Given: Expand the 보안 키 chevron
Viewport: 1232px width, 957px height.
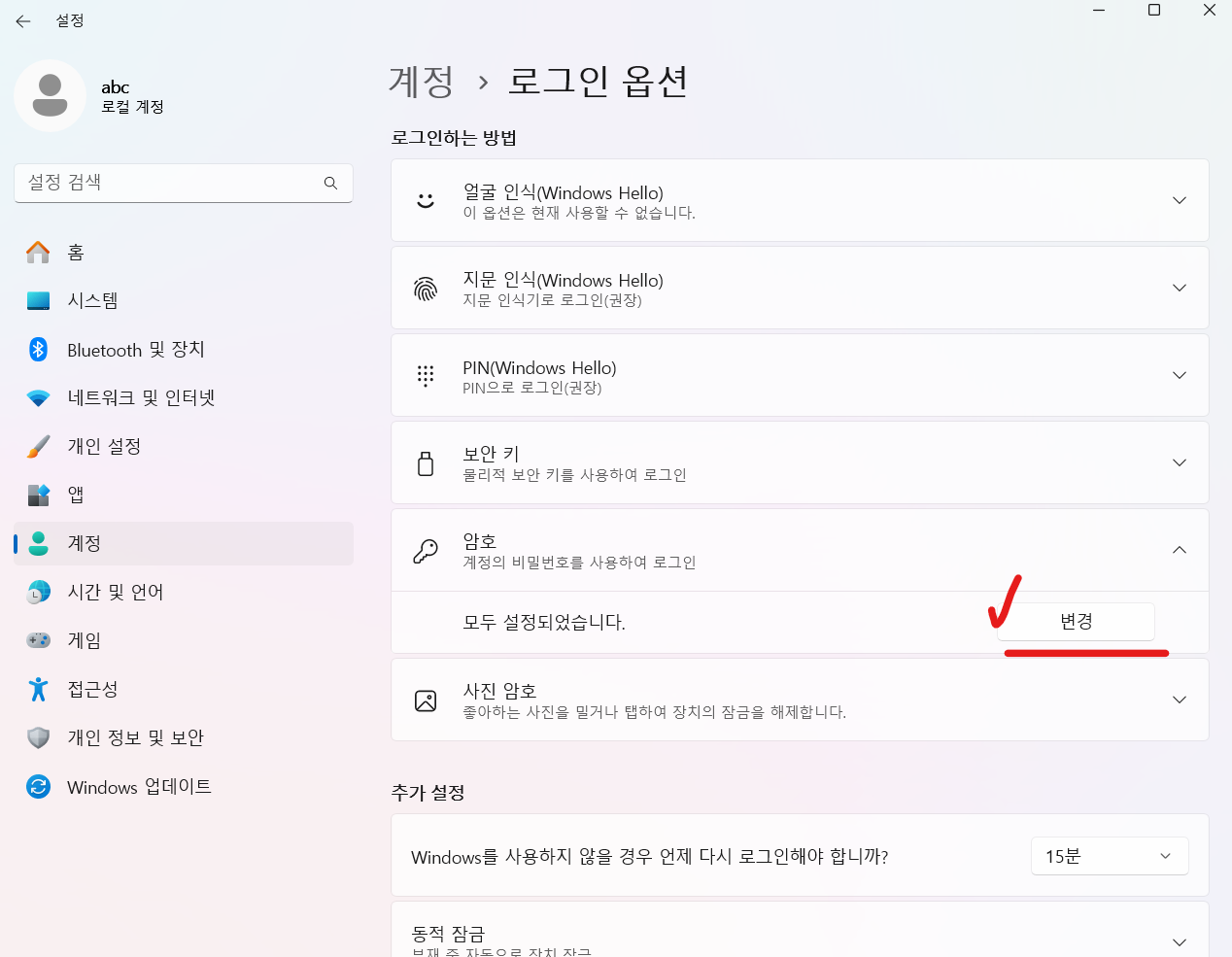Looking at the screenshot, I should pyautogui.click(x=1180, y=462).
